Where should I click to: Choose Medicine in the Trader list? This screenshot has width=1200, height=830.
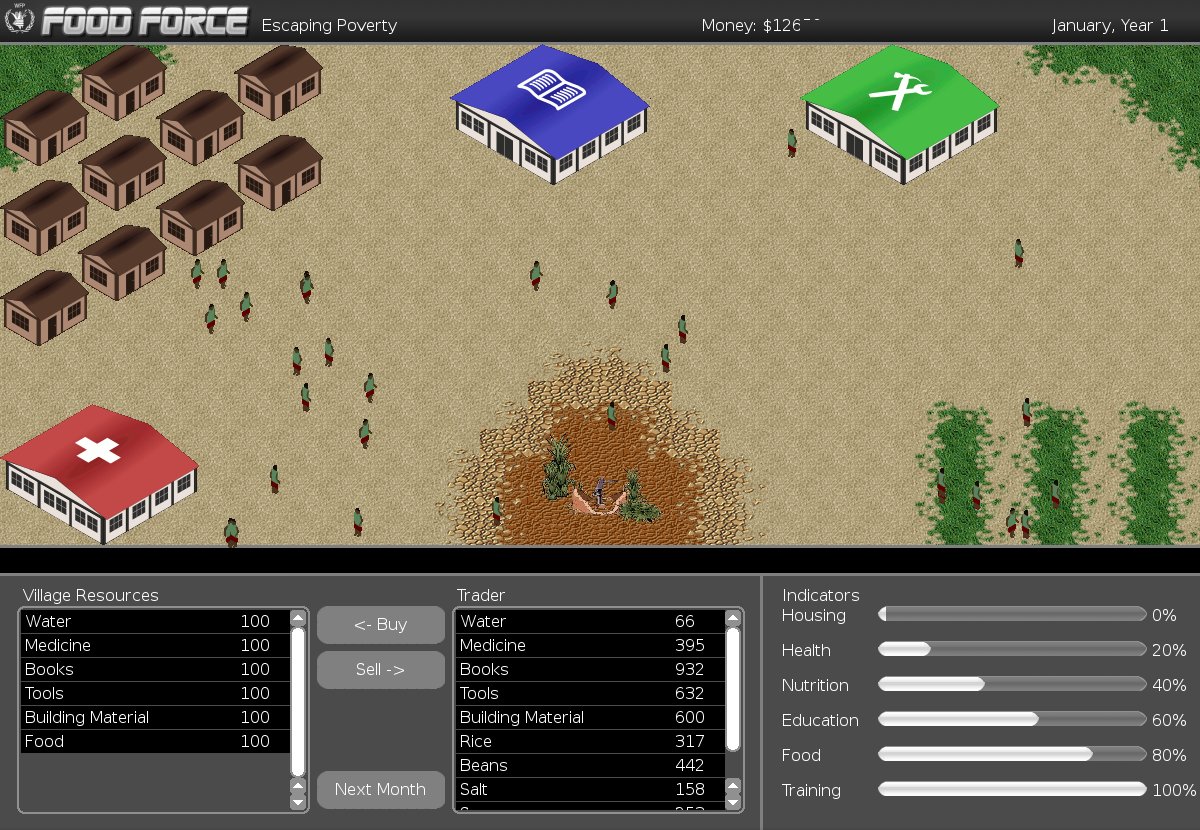[590, 646]
